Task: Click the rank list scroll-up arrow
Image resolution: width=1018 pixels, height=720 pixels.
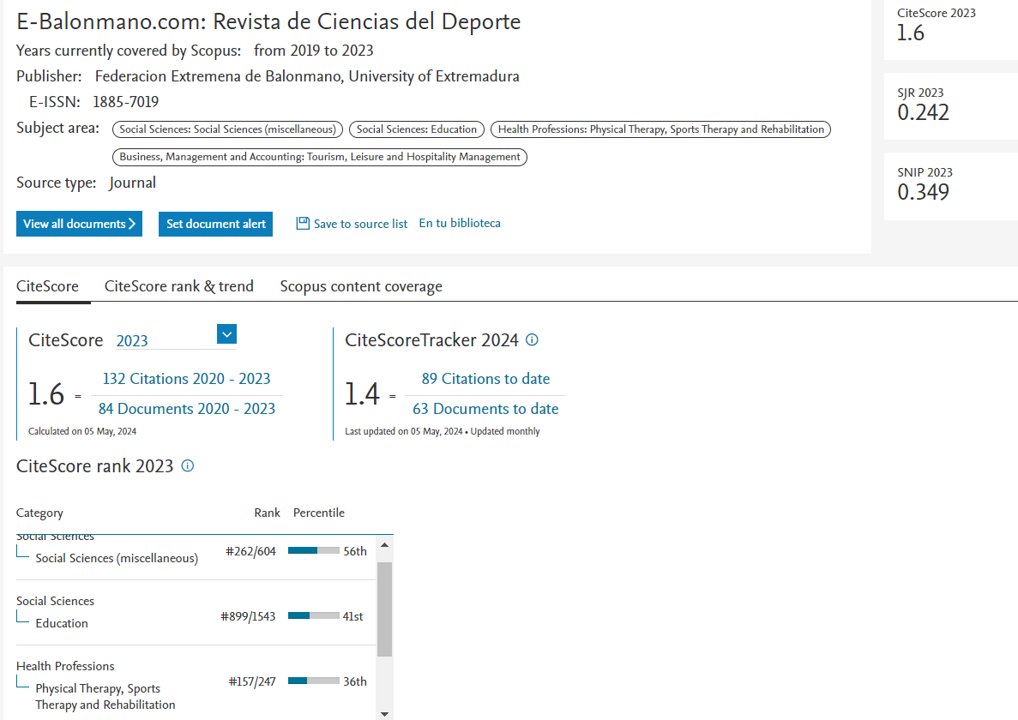Action: [384, 545]
